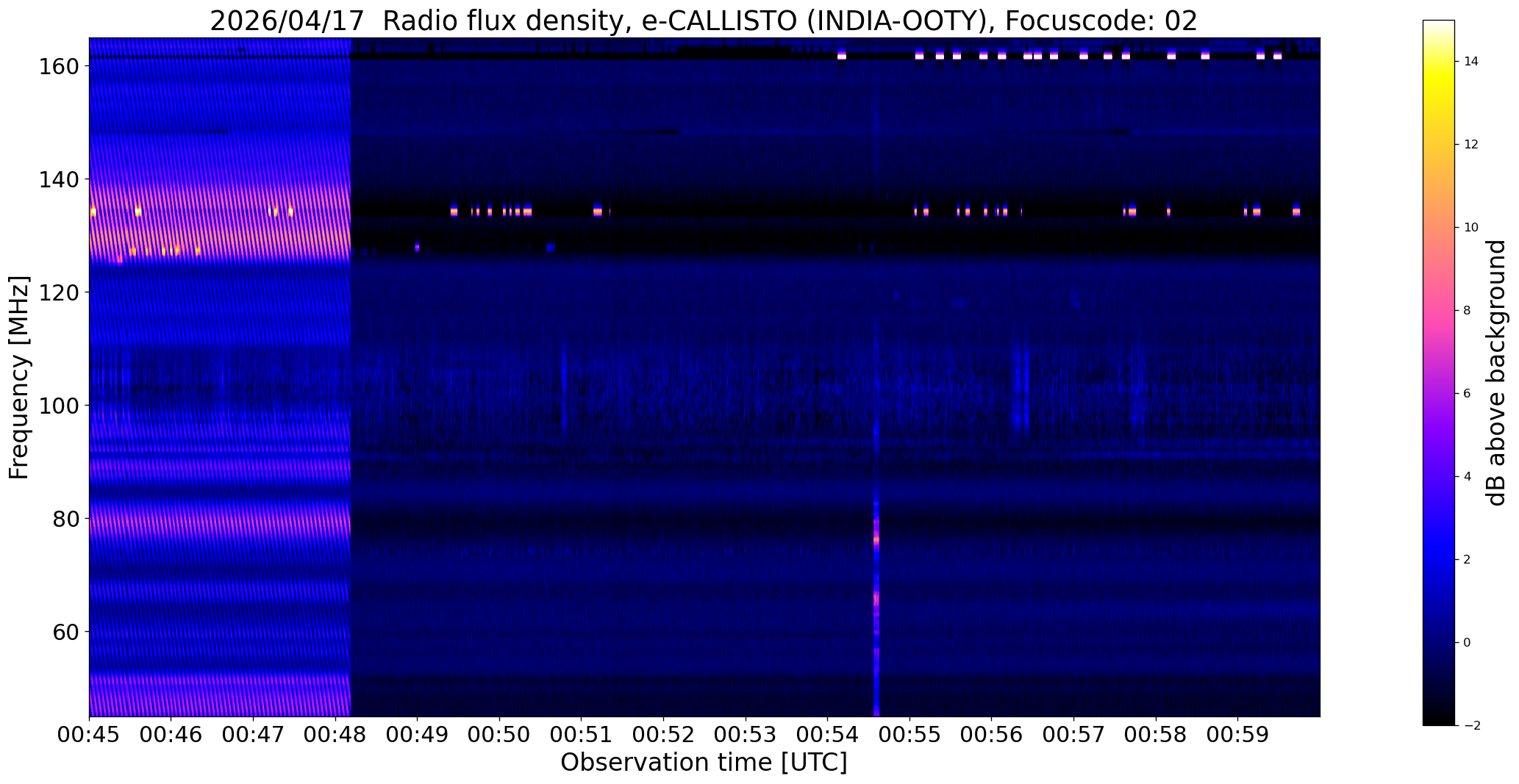Image resolution: width=1519 pixels, height=784 pixels.
Task: Click the 00:48 time tick label
Action: pyautogui.click(x=335, y=735)
